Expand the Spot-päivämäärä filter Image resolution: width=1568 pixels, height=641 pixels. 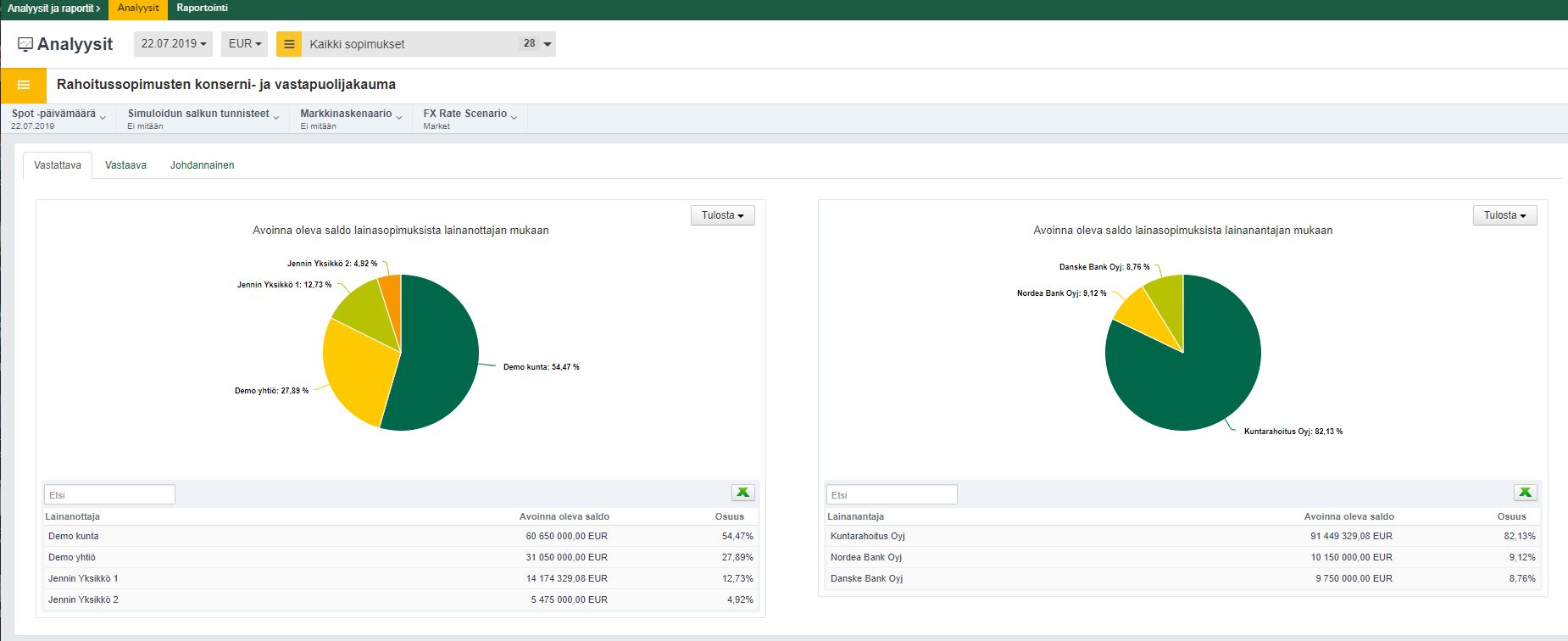tap(58, 119)
